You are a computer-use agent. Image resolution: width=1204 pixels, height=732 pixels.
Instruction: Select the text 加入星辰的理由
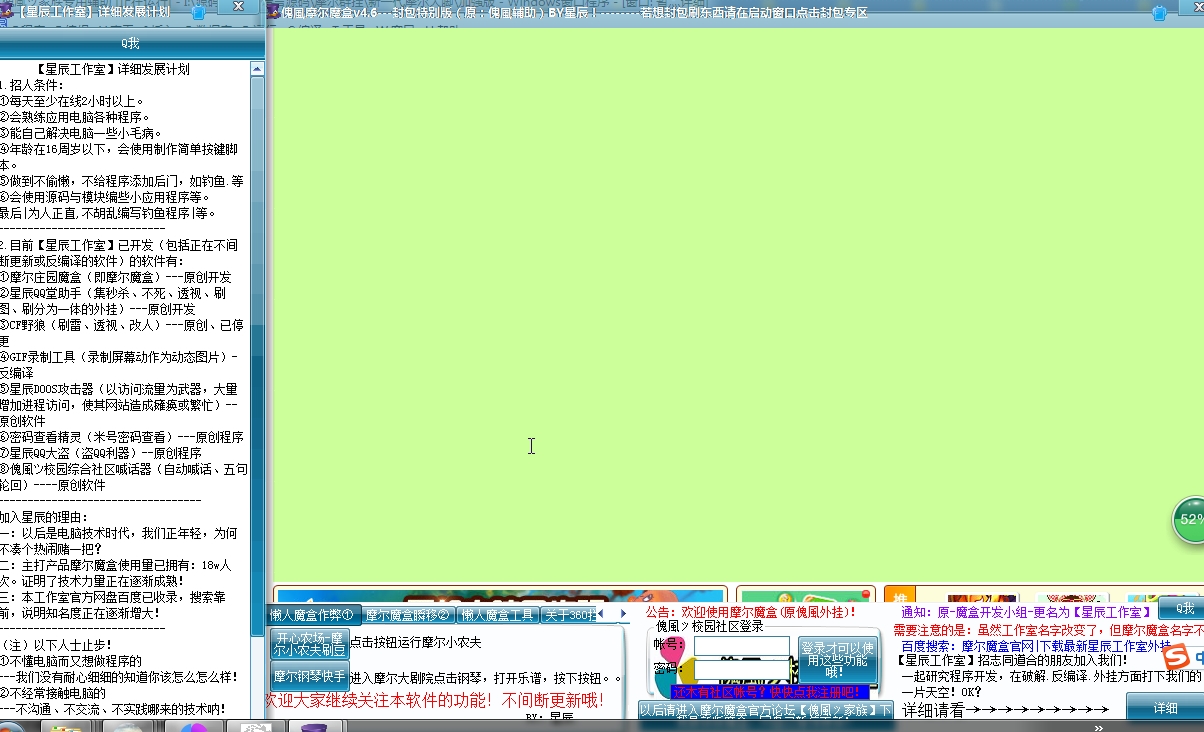coord(46,517)
